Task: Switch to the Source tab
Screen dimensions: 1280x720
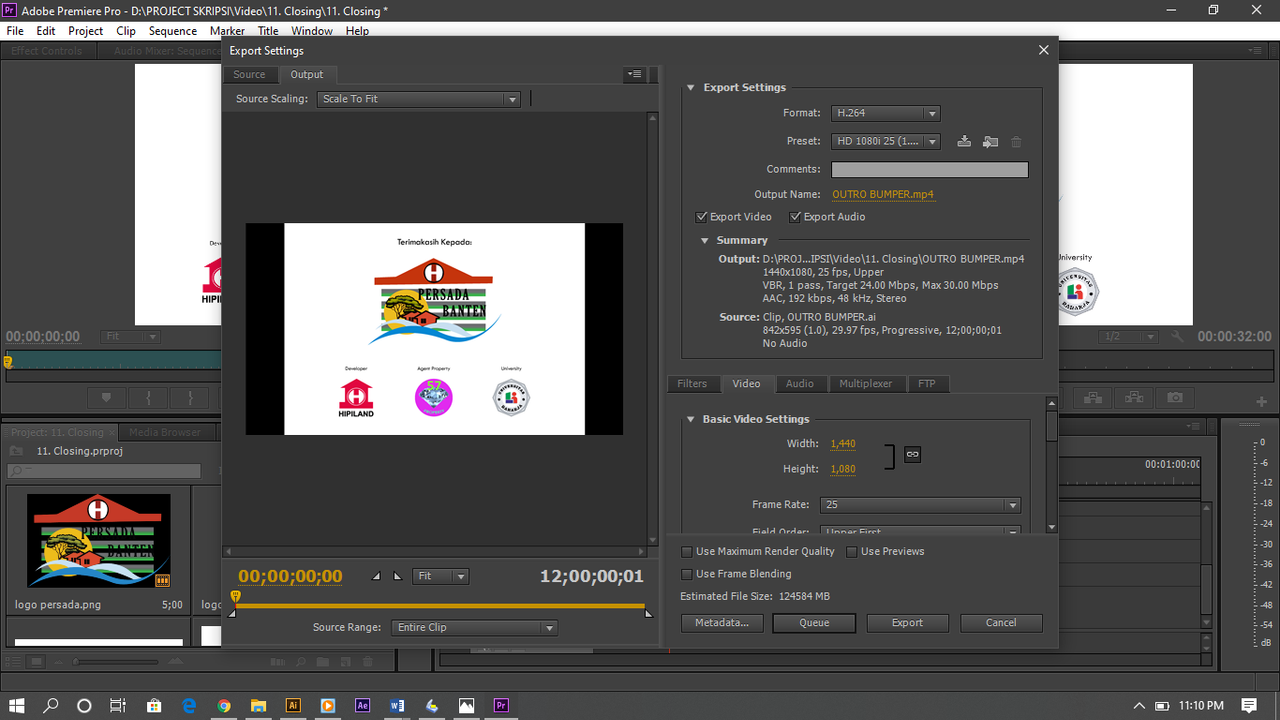Action: pos(250,75)
